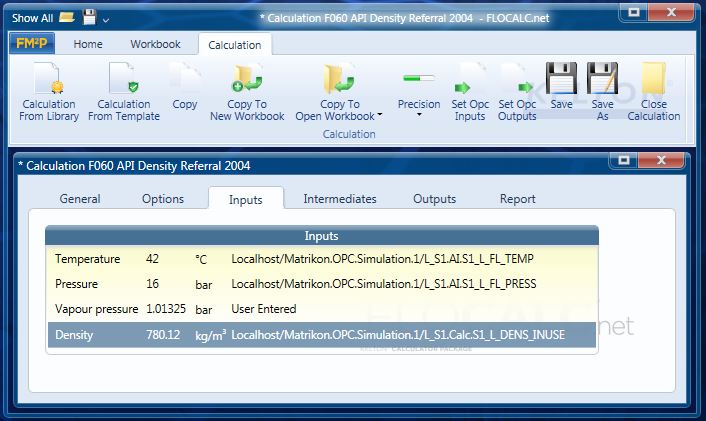Select the Vapour pressure row label
This screenshot has height=421, width=706.
(96, 309)
